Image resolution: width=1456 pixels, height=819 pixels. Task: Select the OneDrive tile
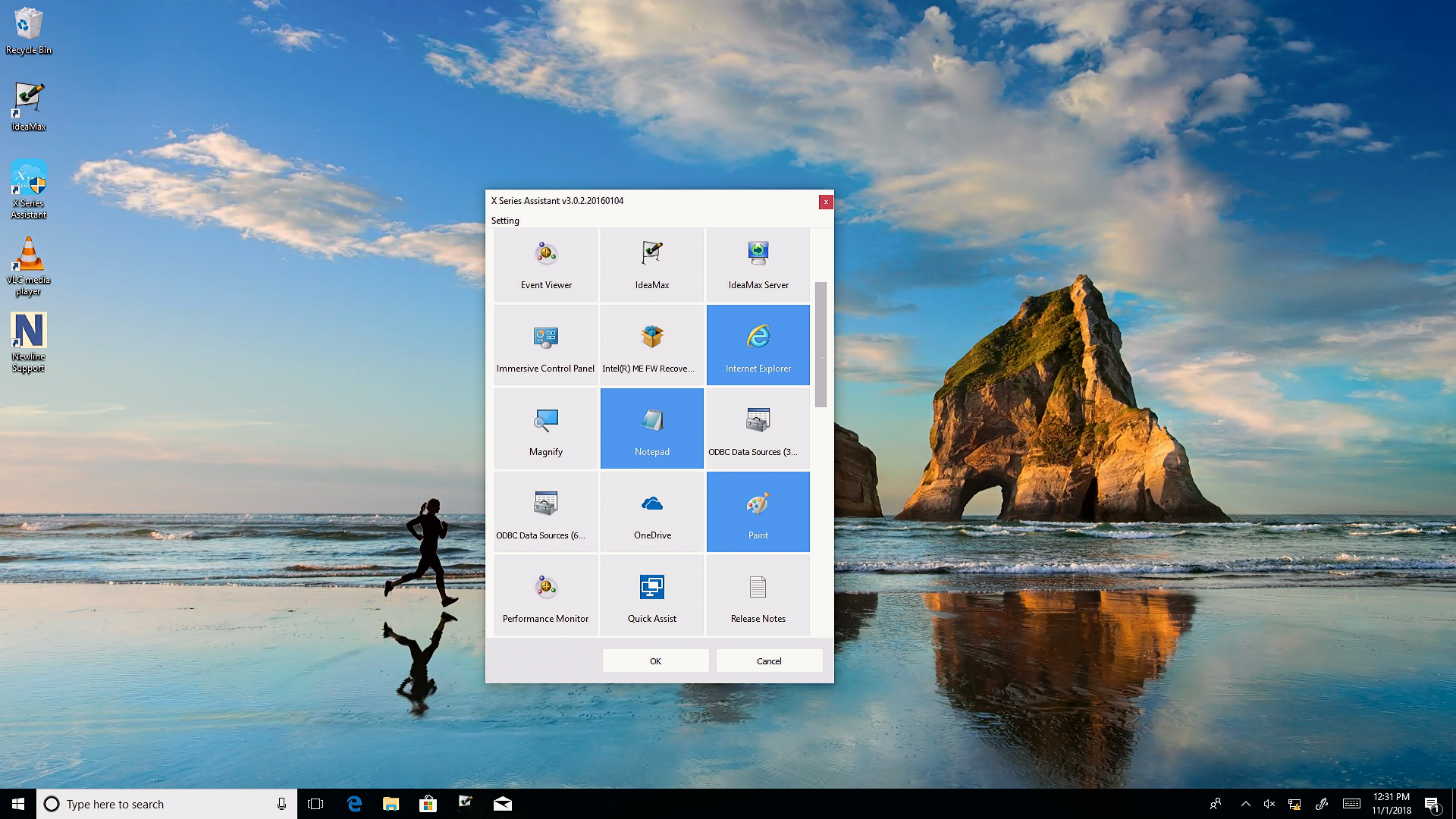(652, 513)
